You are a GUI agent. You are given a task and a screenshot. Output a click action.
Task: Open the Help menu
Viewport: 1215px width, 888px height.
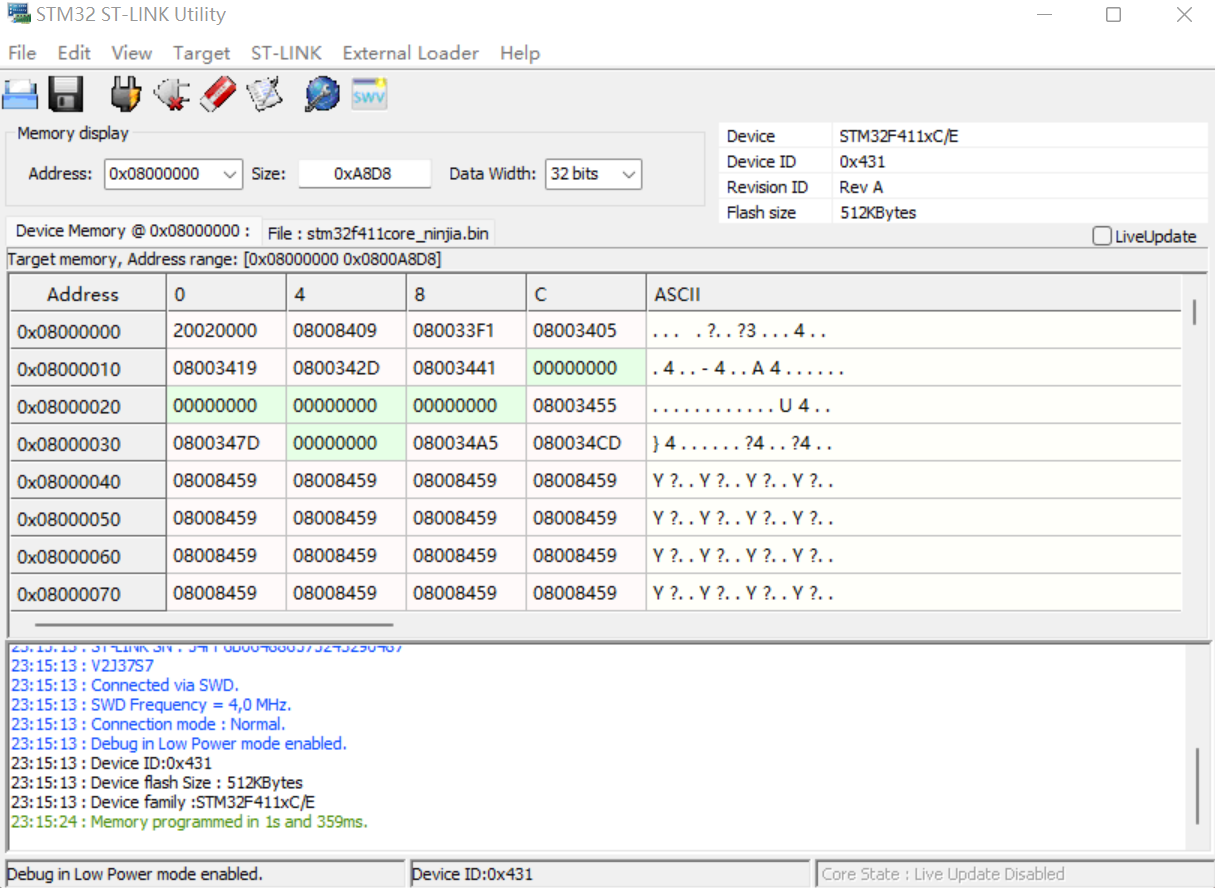click(520, 53)
